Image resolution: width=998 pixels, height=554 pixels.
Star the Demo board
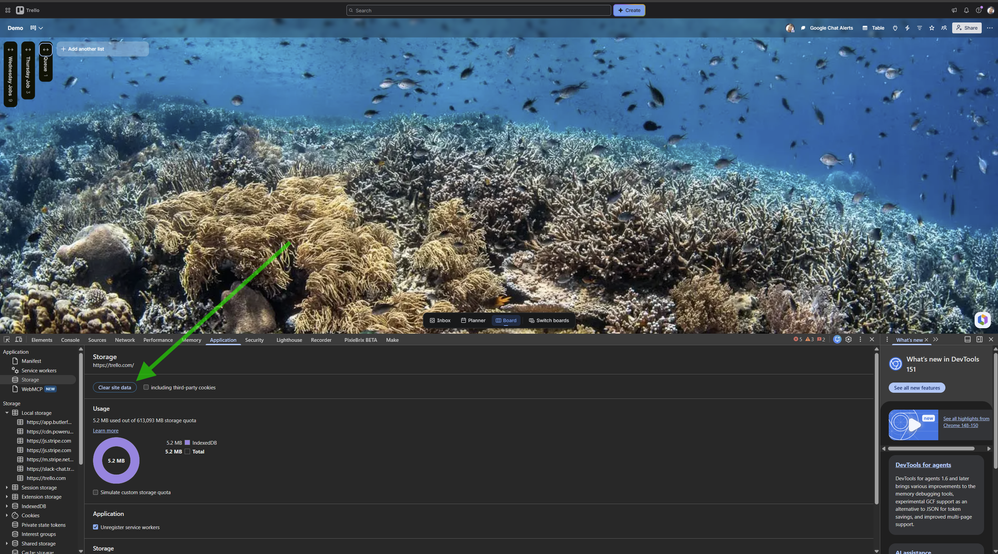[x=932, y=28]
